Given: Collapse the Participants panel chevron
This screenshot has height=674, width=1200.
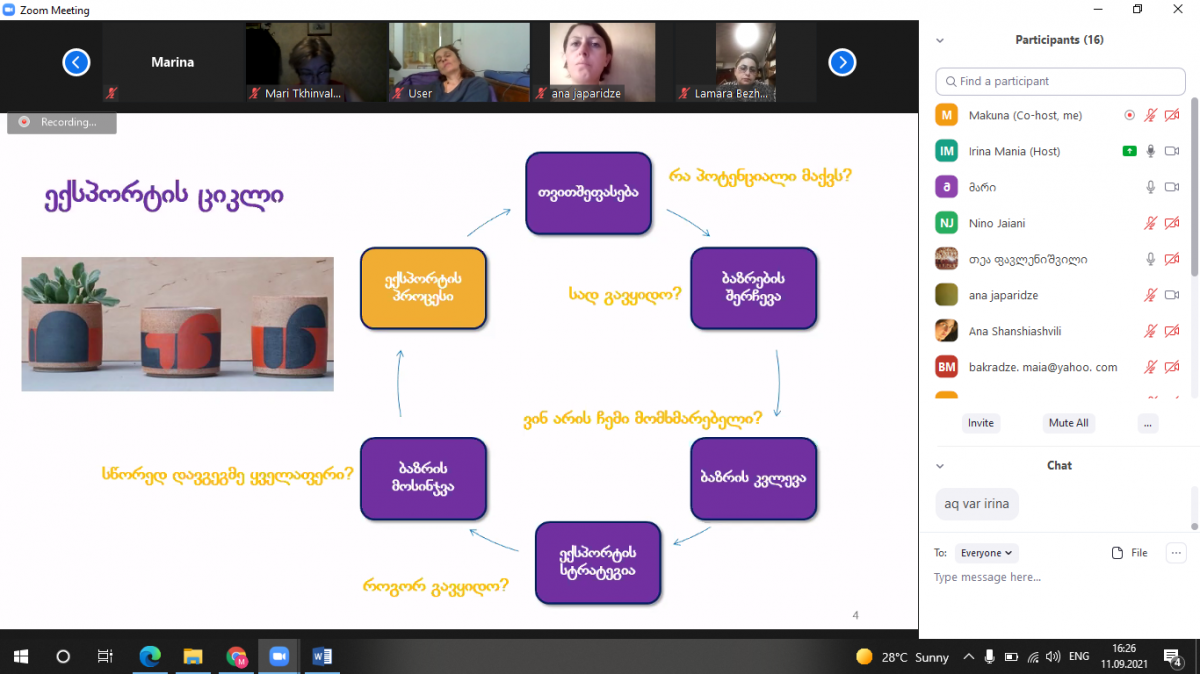Looking at the screenshot, I should (939, 41).
